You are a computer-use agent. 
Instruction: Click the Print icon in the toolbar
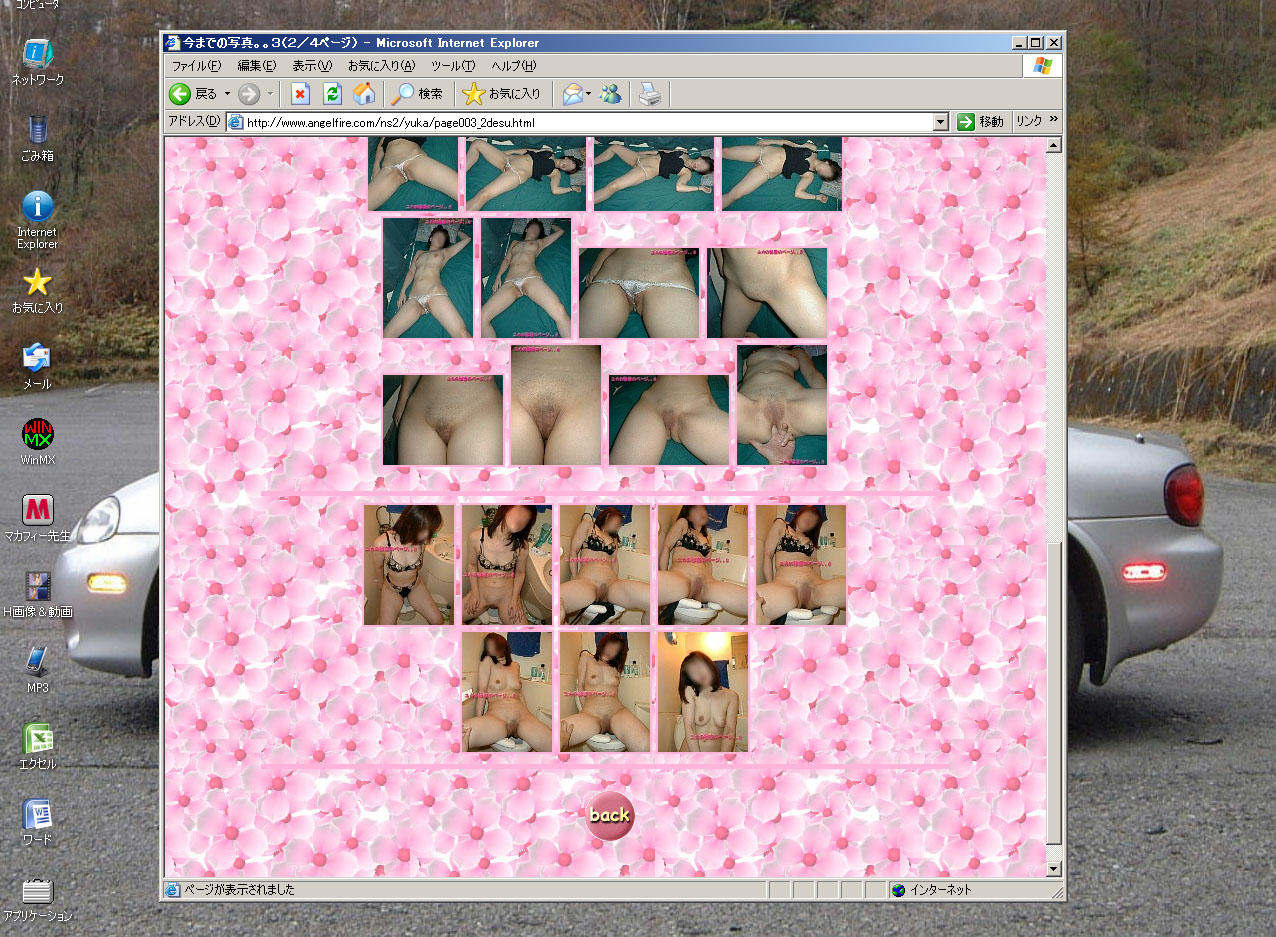pos(650,94)
